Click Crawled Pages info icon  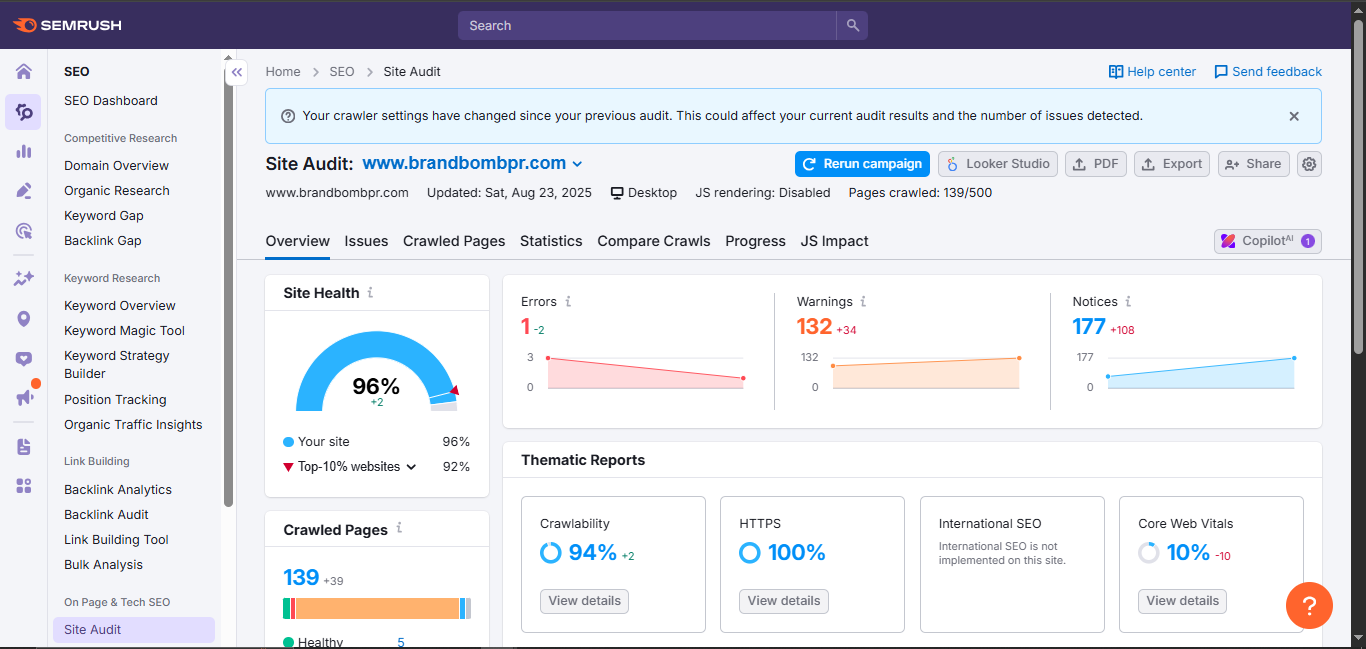399,528
